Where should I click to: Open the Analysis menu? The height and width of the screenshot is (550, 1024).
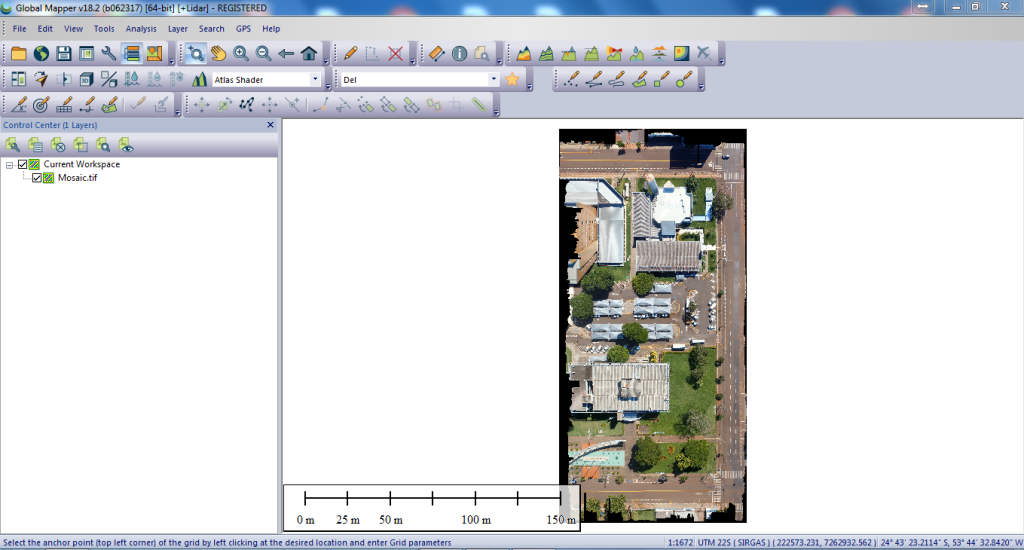[141, 29]
